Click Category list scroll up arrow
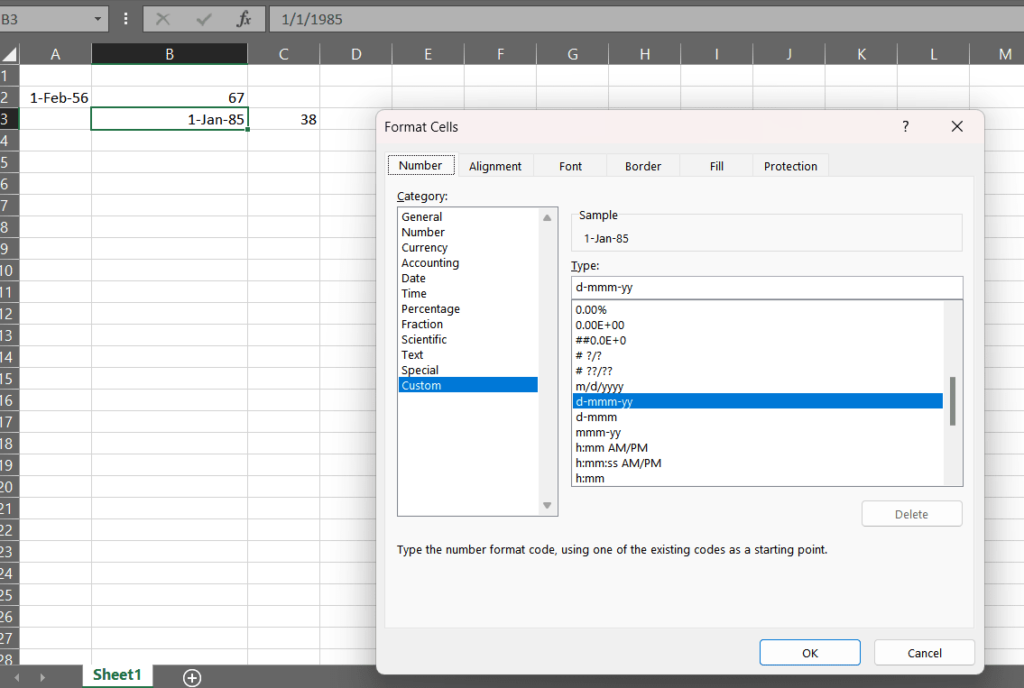 tap(547, 217)
